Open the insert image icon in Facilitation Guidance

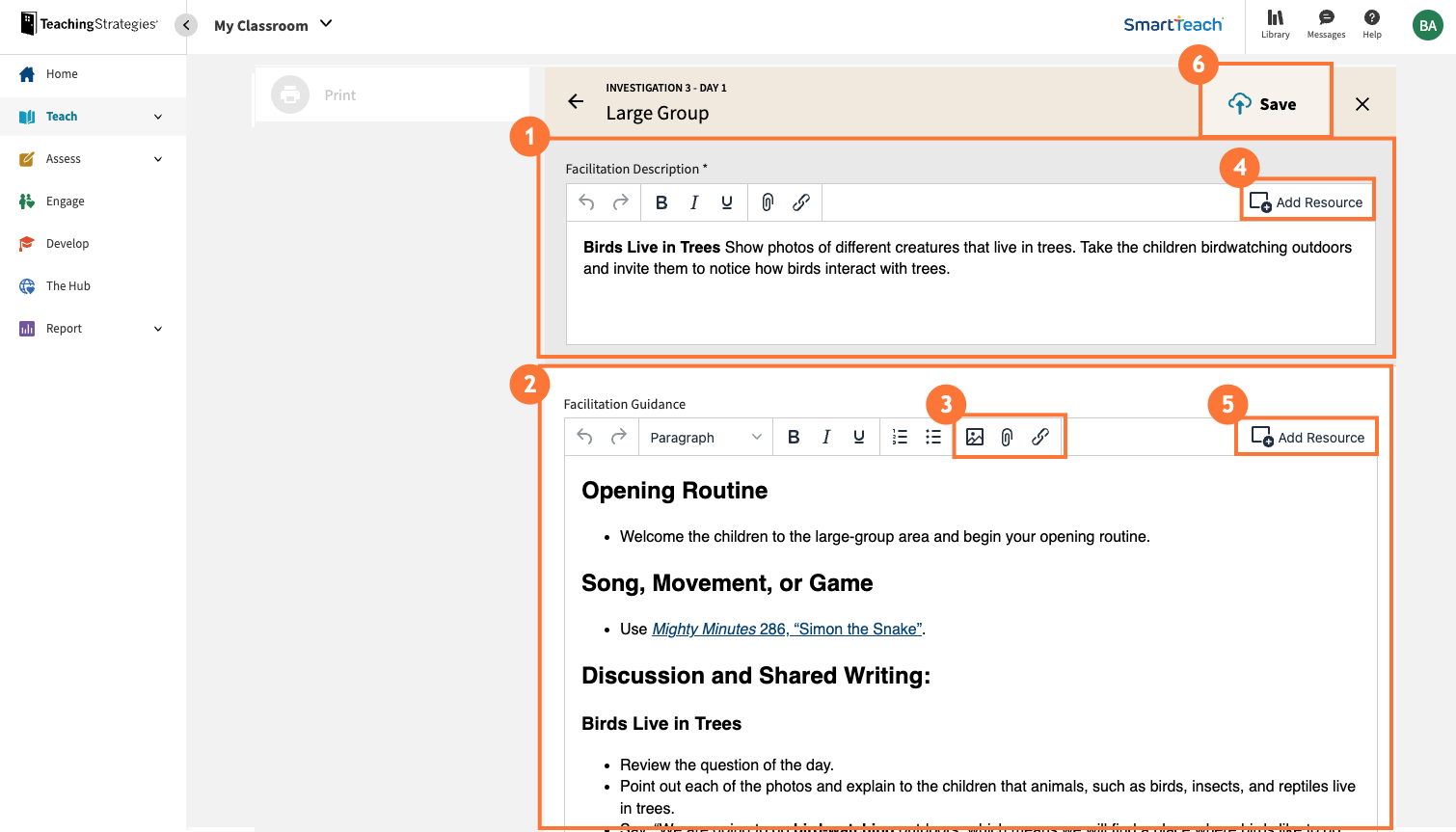click(975, 437)
